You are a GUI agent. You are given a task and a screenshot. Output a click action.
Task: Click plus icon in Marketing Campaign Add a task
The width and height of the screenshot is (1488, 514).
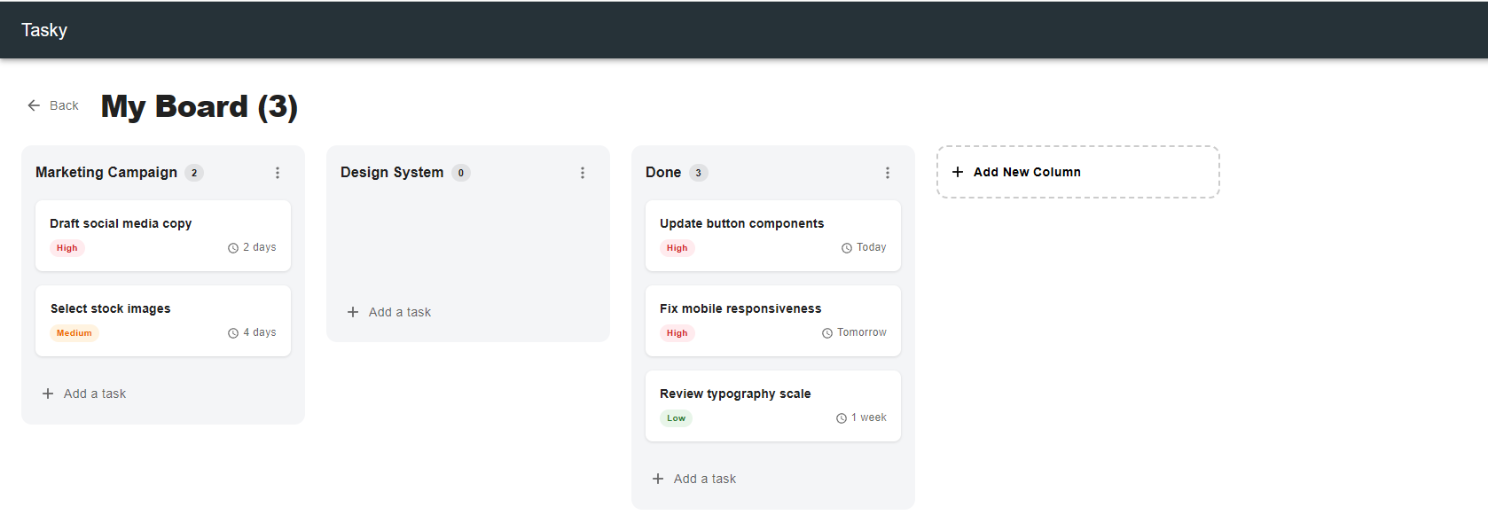(48, 393)
